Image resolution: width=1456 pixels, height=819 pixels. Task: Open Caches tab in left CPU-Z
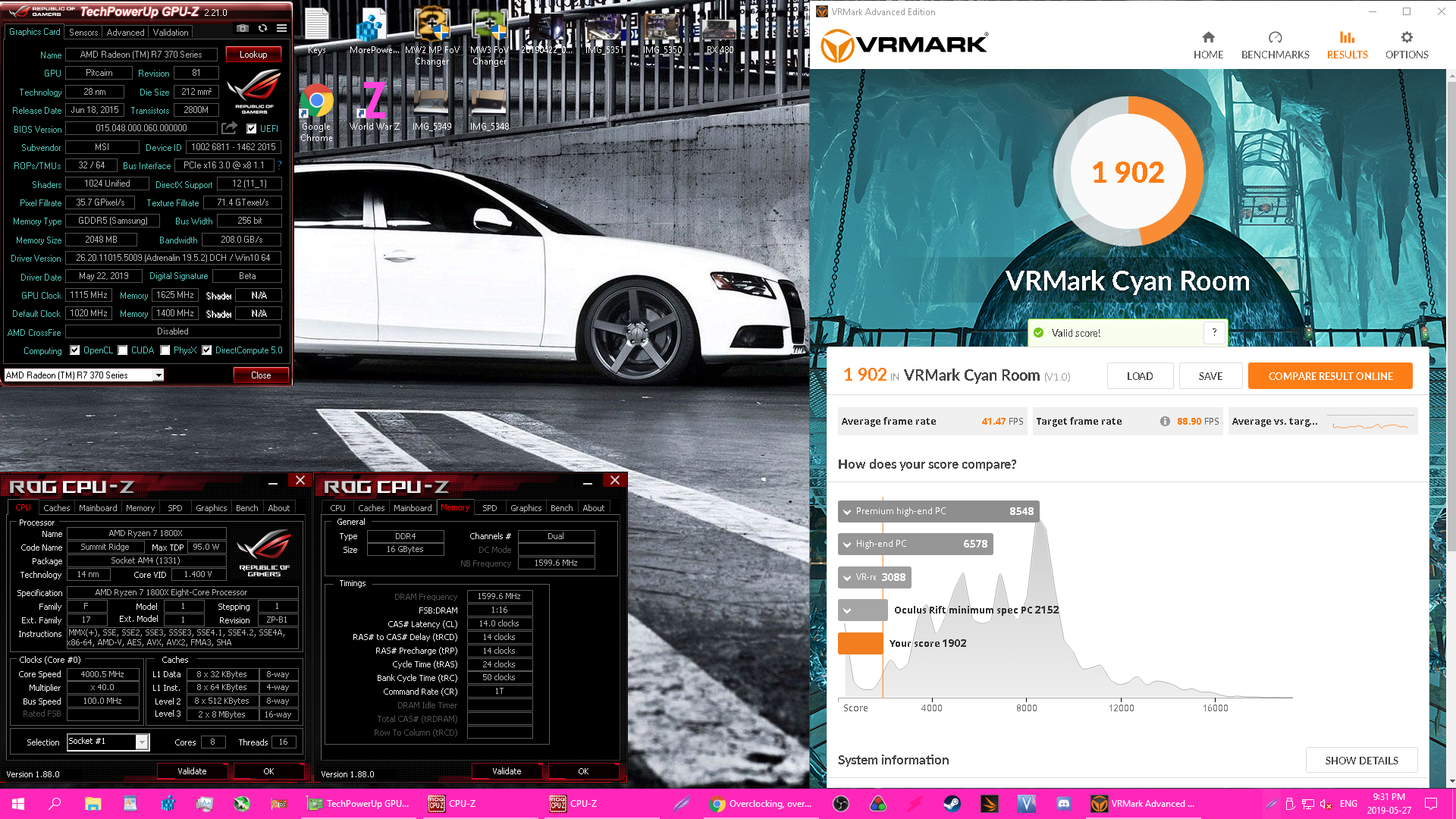57,508
